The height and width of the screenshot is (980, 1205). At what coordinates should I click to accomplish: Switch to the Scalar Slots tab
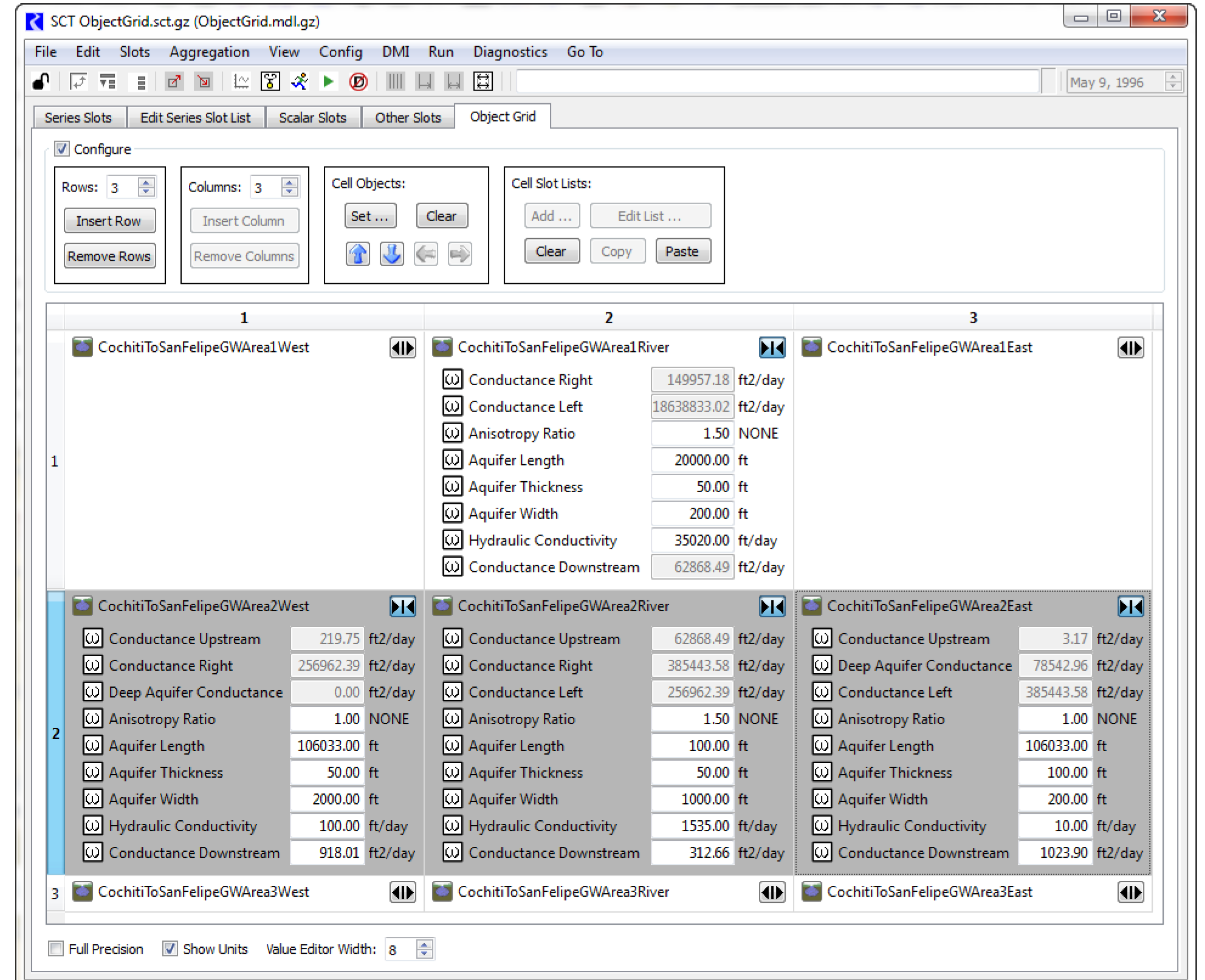click(x=312, y=117)
